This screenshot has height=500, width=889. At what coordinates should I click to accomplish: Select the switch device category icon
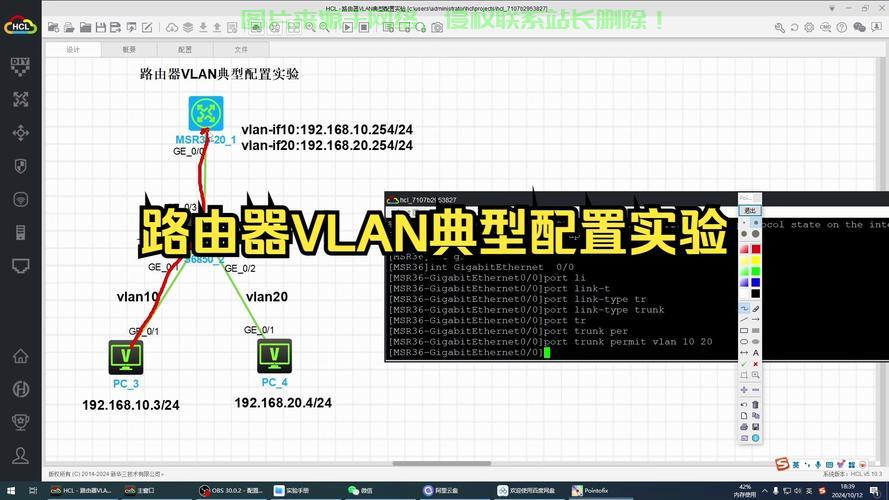[x=20, y=133]
